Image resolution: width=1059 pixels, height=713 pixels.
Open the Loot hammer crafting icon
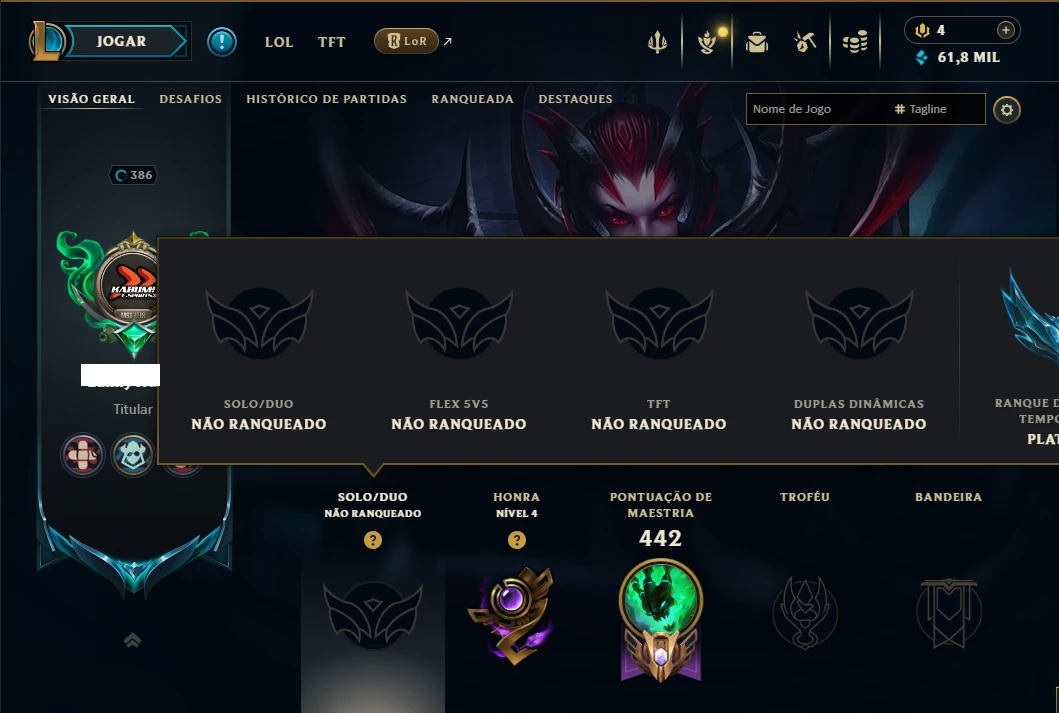pos(805,43)
